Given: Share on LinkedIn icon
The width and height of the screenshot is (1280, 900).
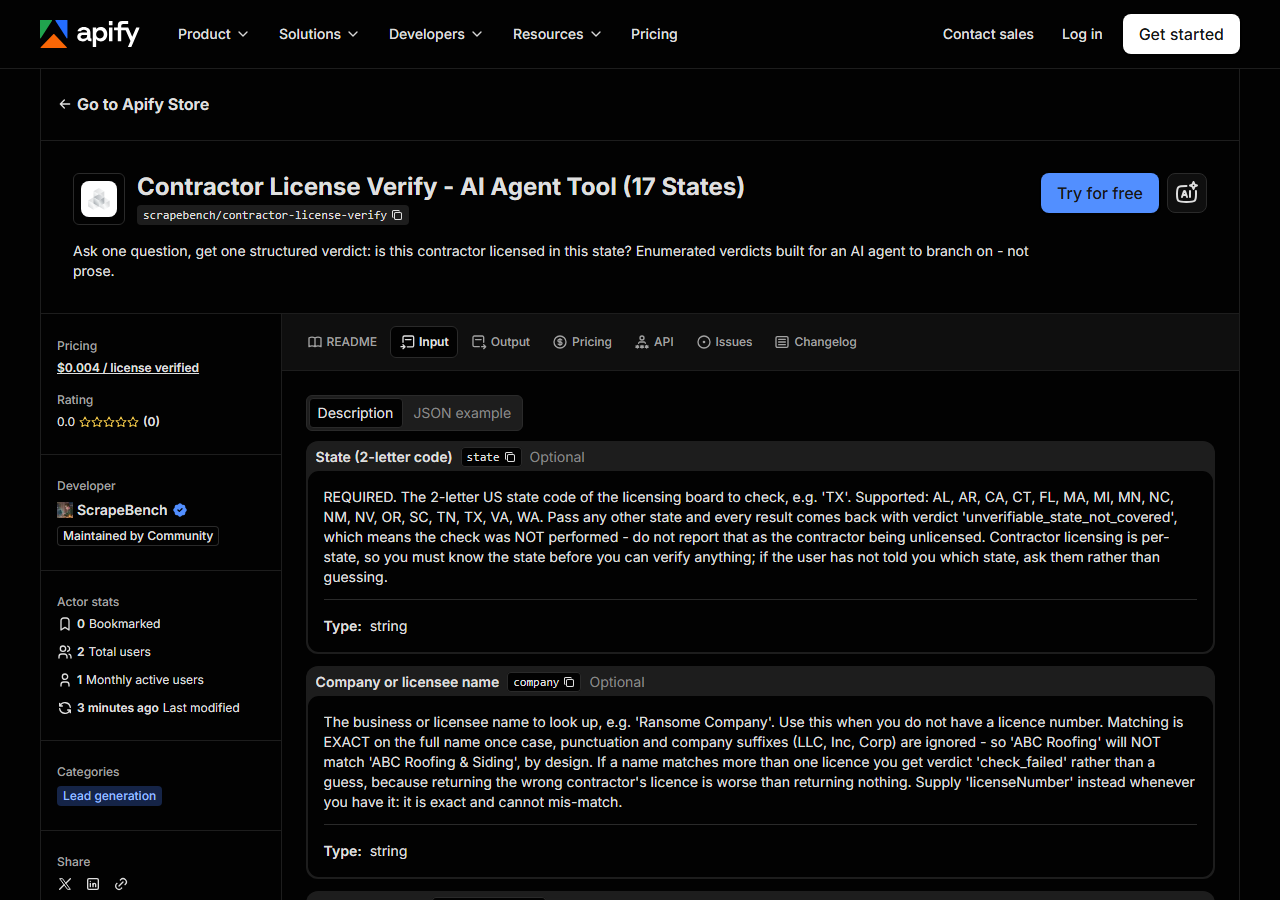Looking at the screenshot, I should (x=93, y=884).
